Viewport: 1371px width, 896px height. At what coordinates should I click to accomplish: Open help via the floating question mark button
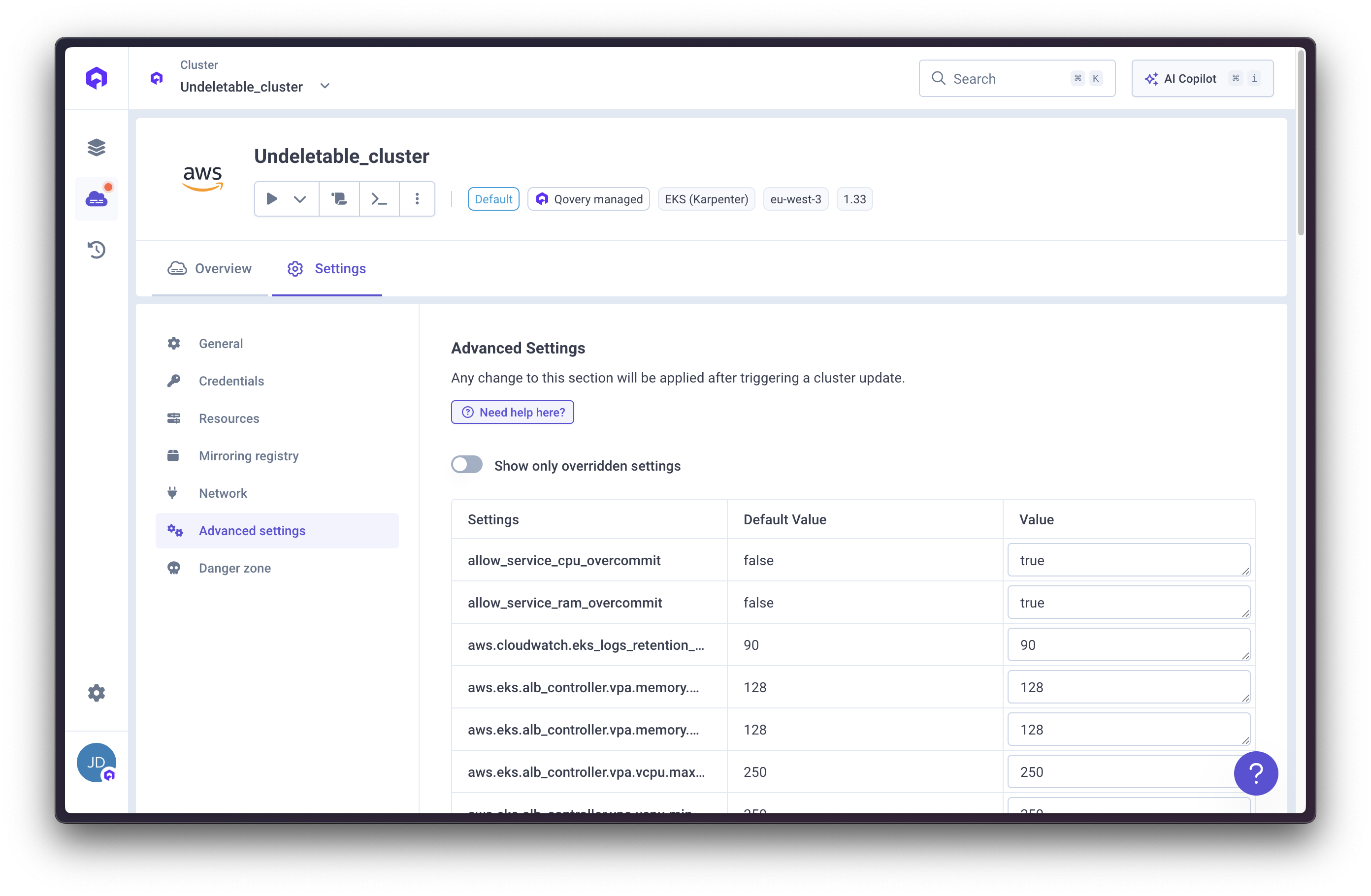click(x=1256, y=773)
